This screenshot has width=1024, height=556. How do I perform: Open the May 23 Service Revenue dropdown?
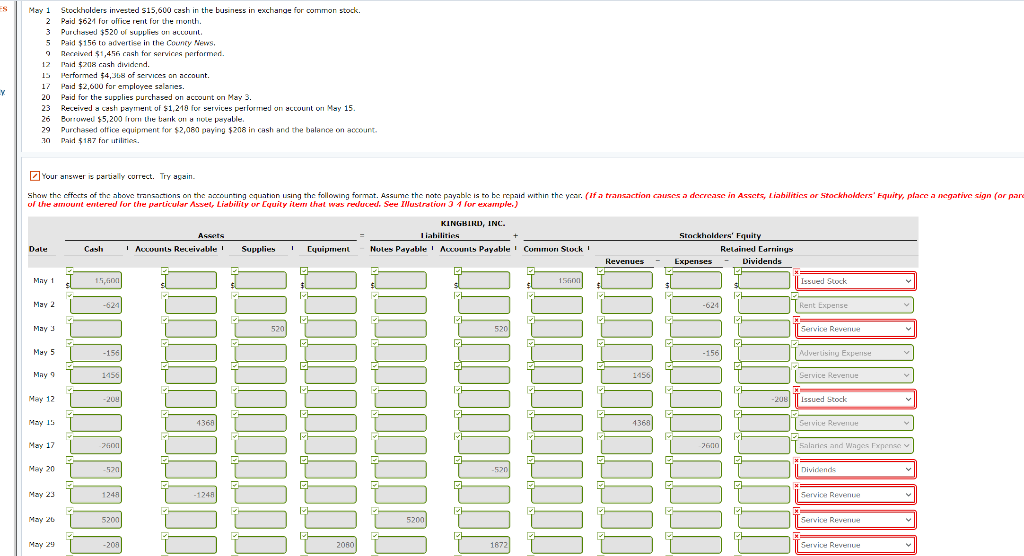(855, 495)
